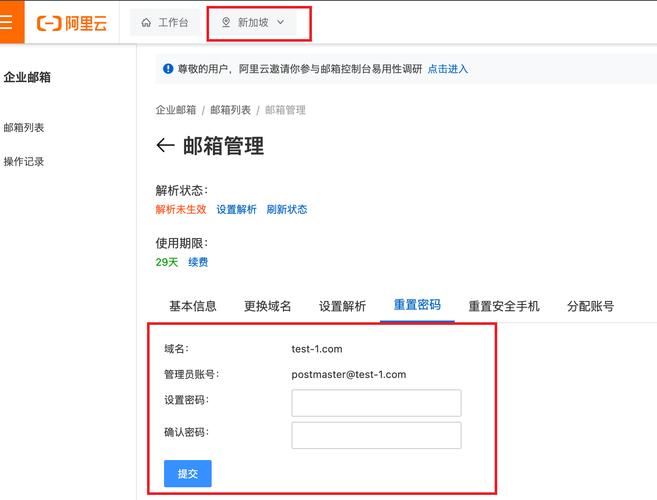Click the 解析未生效 status text
657x500 pixels.
tap(181, 209)
